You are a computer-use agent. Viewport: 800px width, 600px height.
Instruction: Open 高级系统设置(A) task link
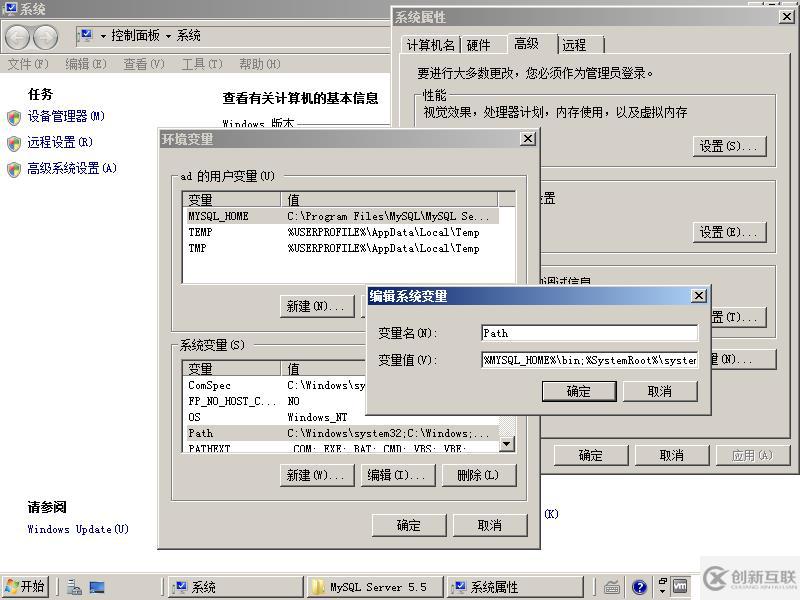click(72, 168)
